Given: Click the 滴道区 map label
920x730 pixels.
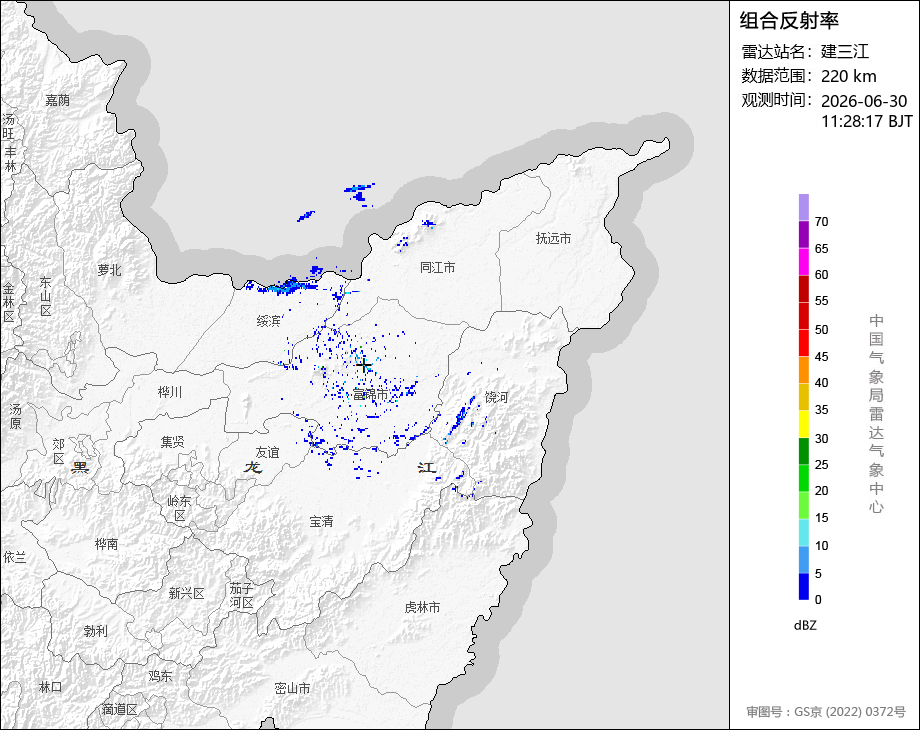Looking at the screenshot, I should pos(120,709).
